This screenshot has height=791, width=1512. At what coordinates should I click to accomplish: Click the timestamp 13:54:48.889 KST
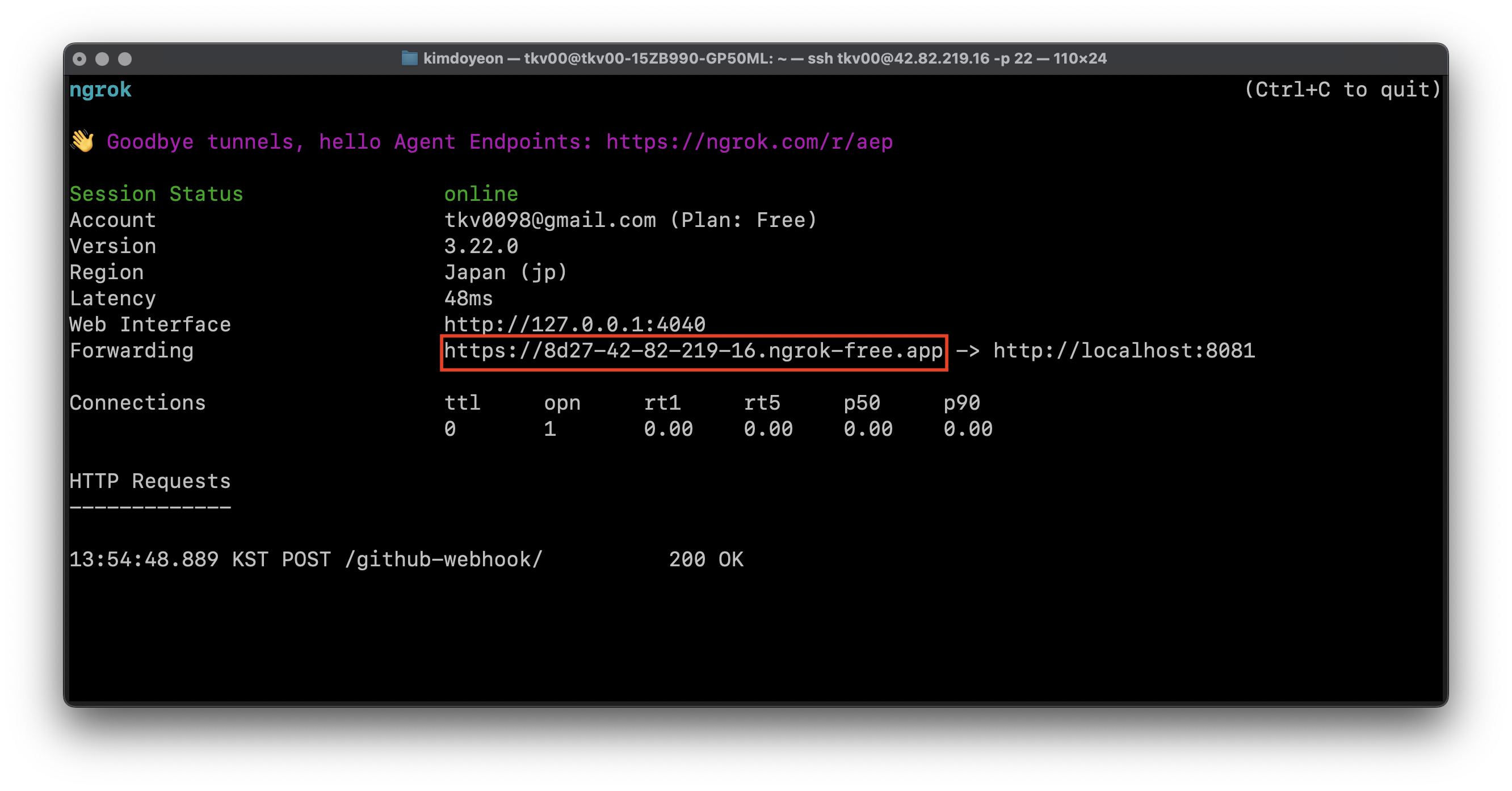(x=169, y=559)
